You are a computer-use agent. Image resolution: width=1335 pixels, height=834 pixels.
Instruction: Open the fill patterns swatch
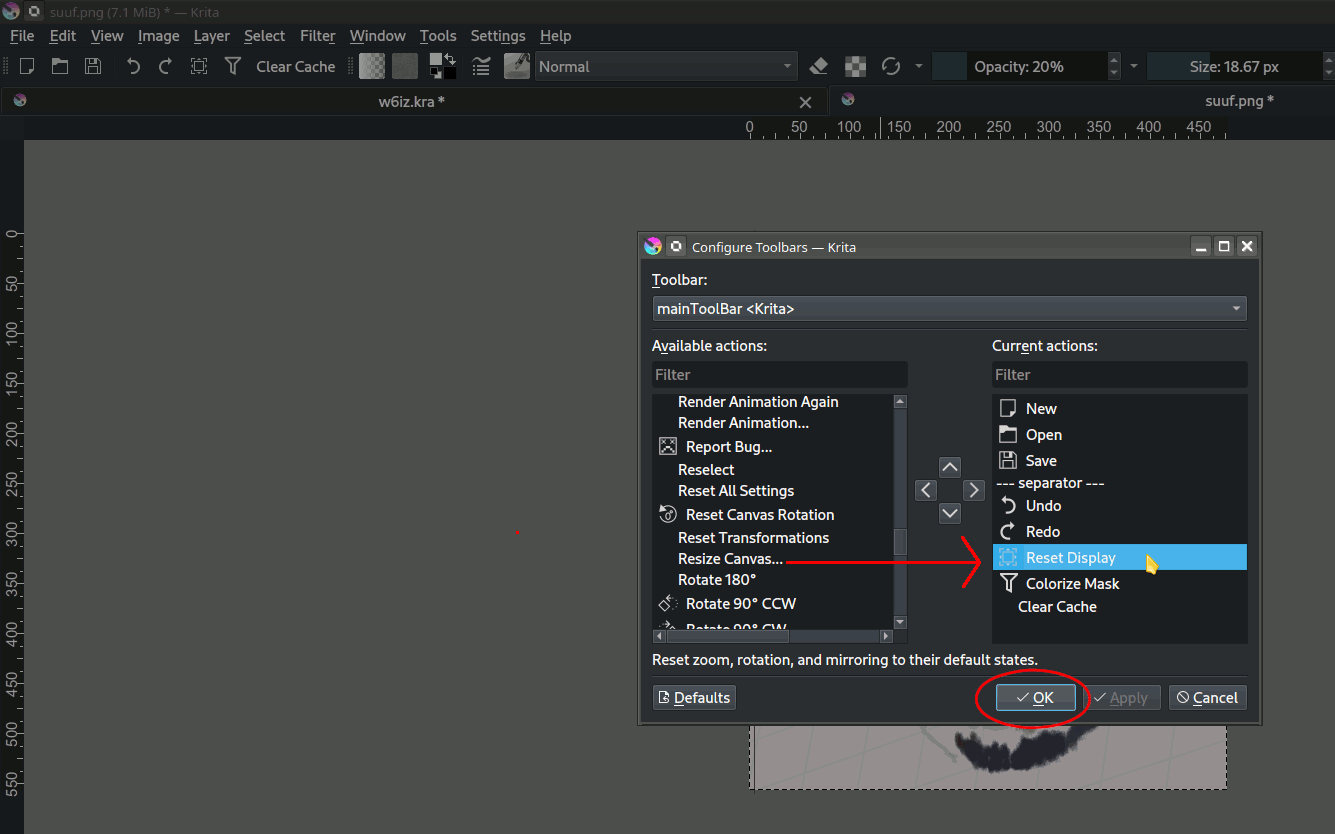(x=405, y=66)
